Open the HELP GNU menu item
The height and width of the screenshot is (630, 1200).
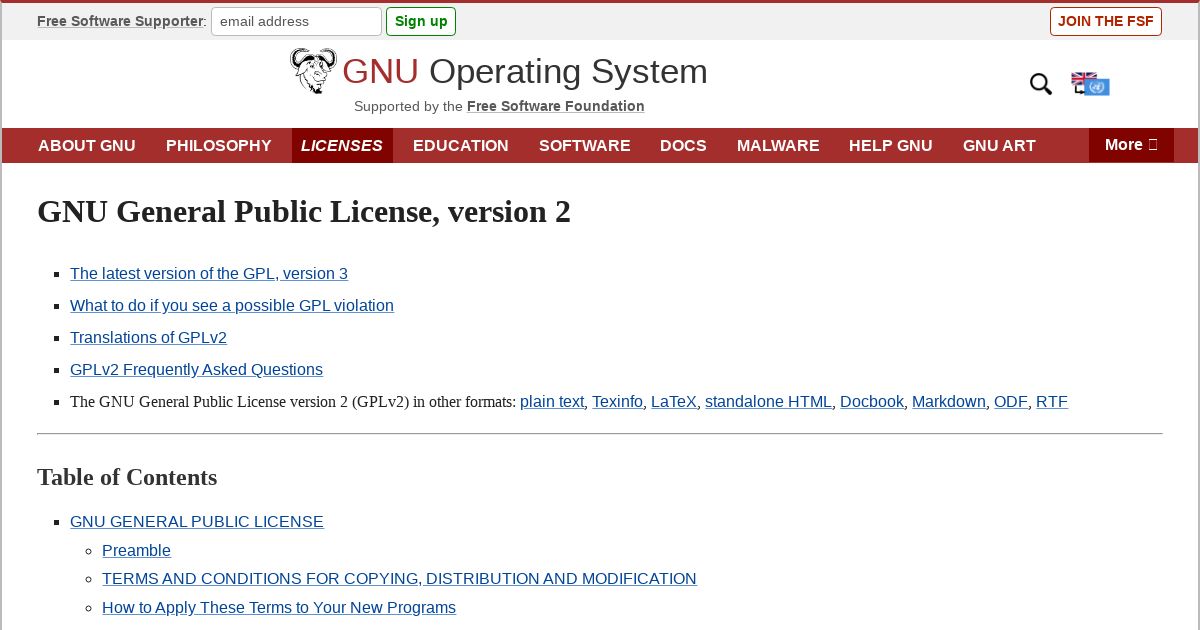tap(891, 145)
